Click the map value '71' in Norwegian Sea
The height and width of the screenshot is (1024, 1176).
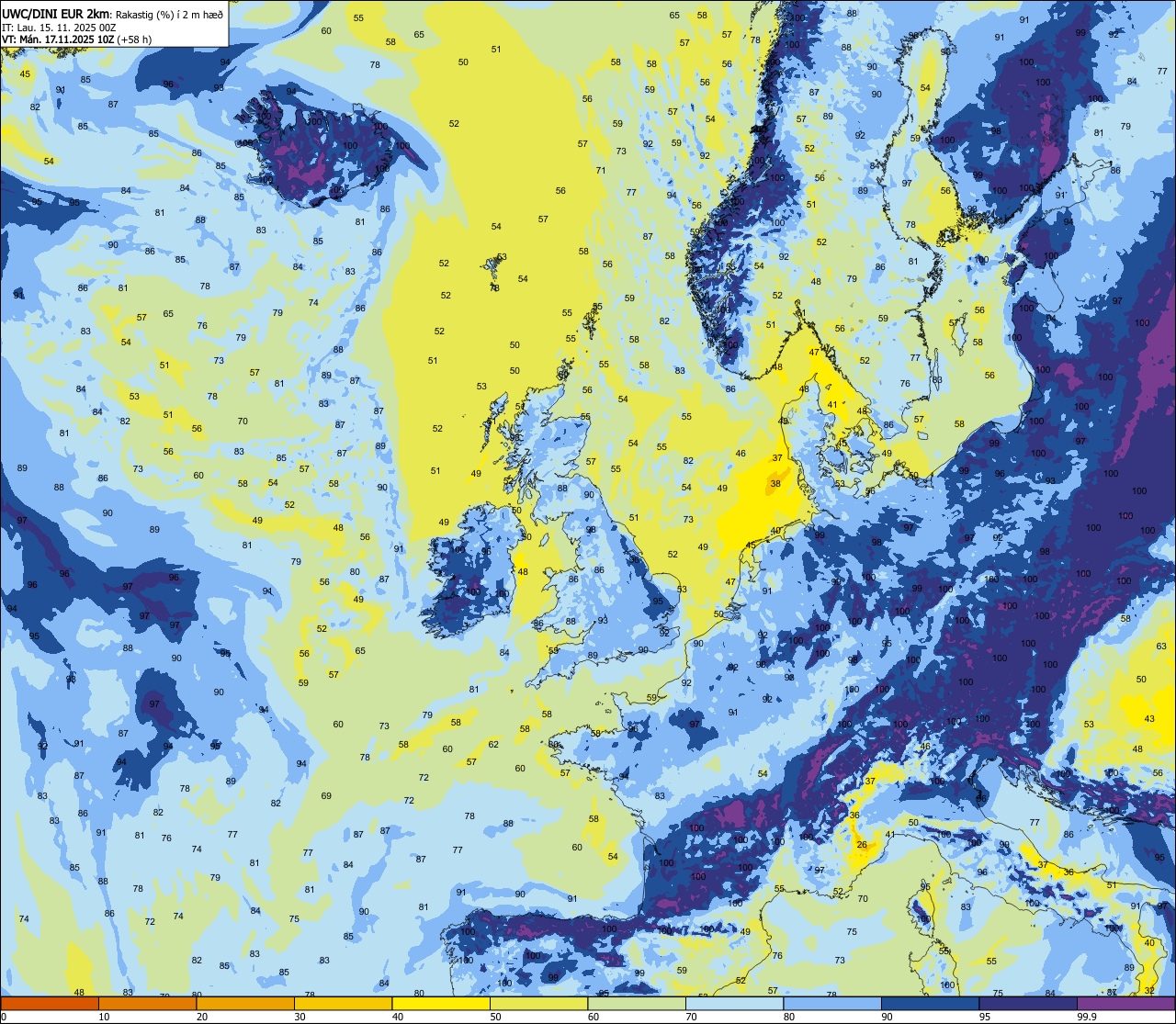coord(601,170)
